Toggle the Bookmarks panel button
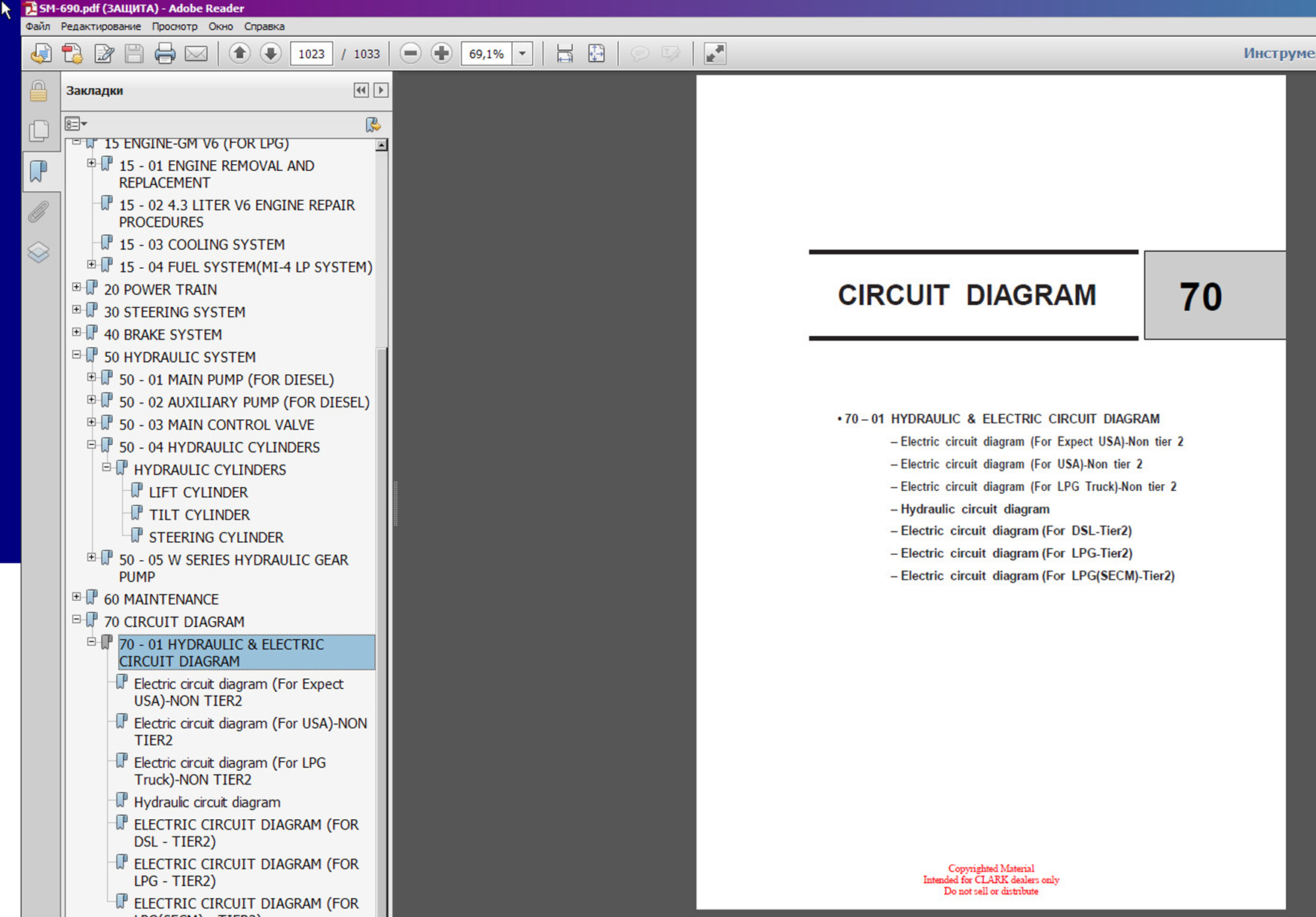 [x=38, y=171]
